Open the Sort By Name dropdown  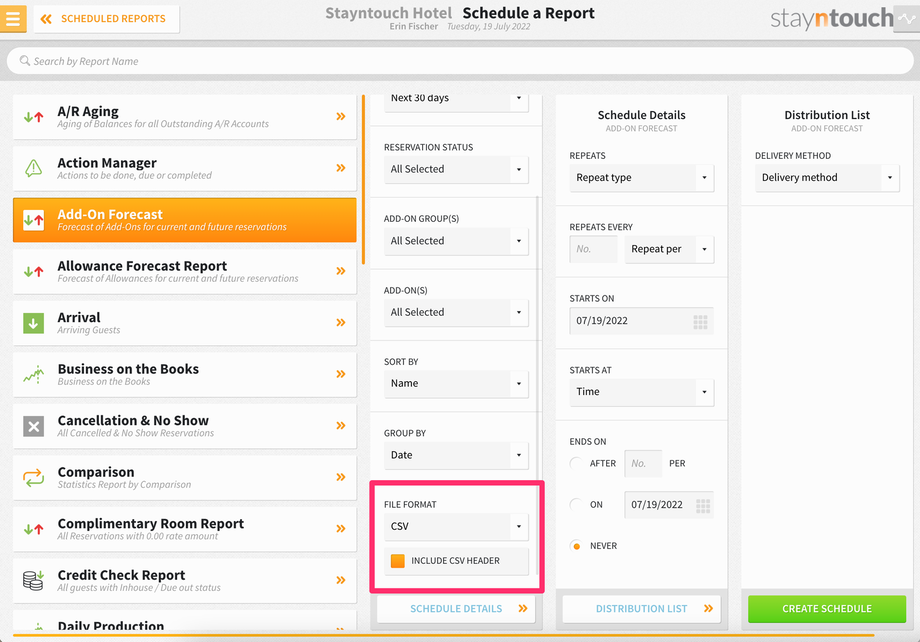(x=456, y=383)
